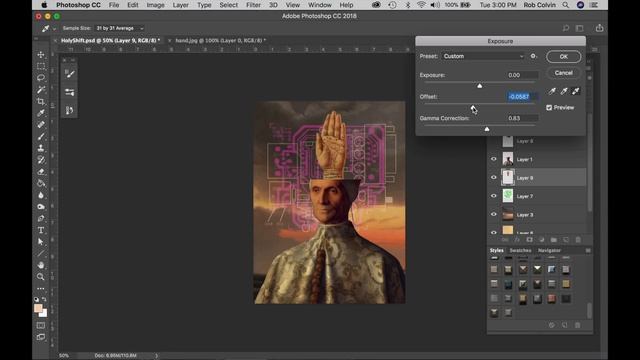This screenshot has height=360, width=640.
Task: Select the History Brush tool
Action: tap(41, 160)
